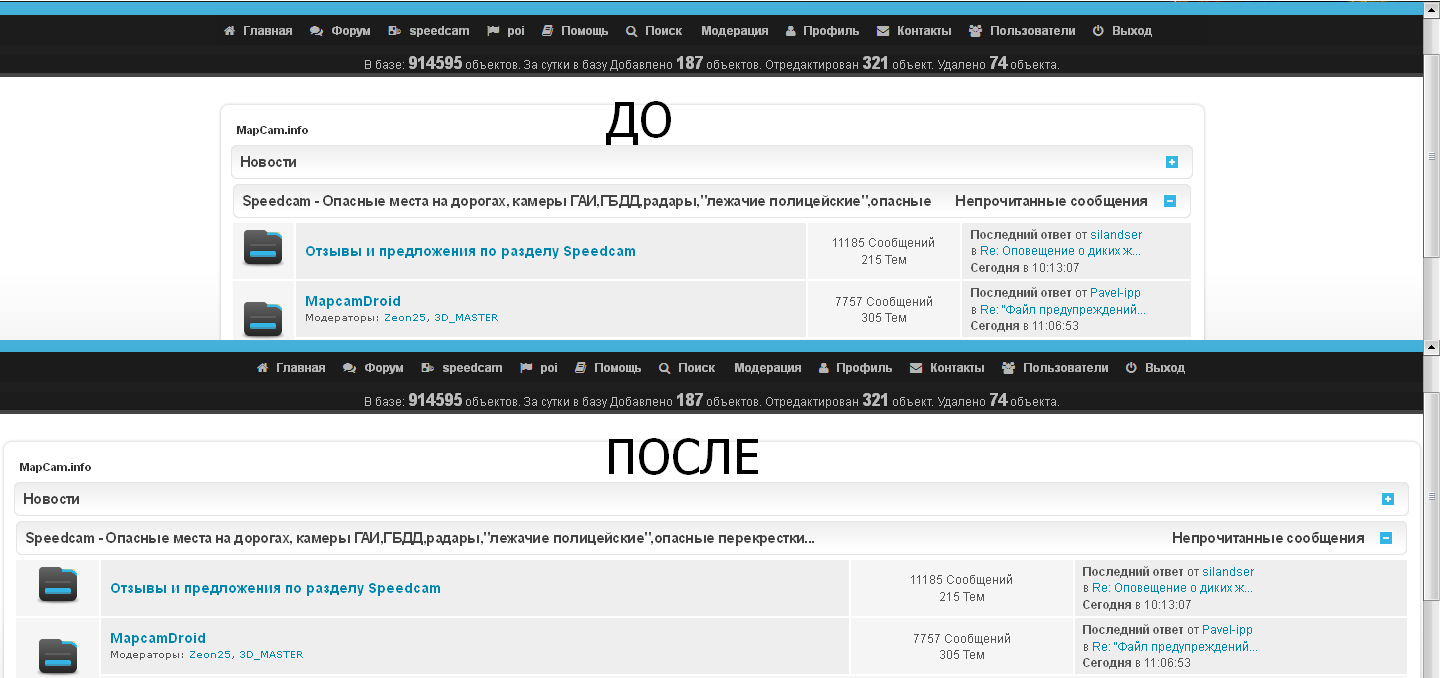Image resolution: width=1440 pixels, height=678 pixels.
Task: Click the folder icon of Отзывы row in the ДО view
Action: coord(263,248)
